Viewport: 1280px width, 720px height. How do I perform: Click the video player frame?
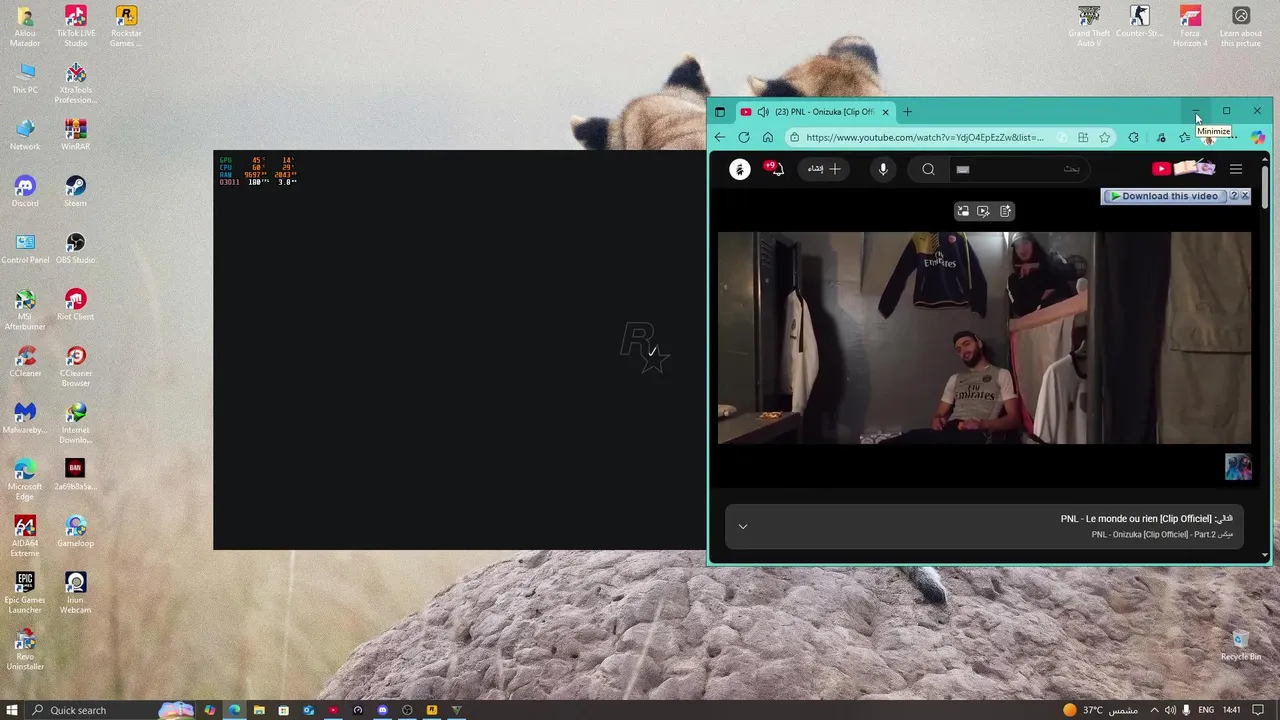tap(984, 338)
